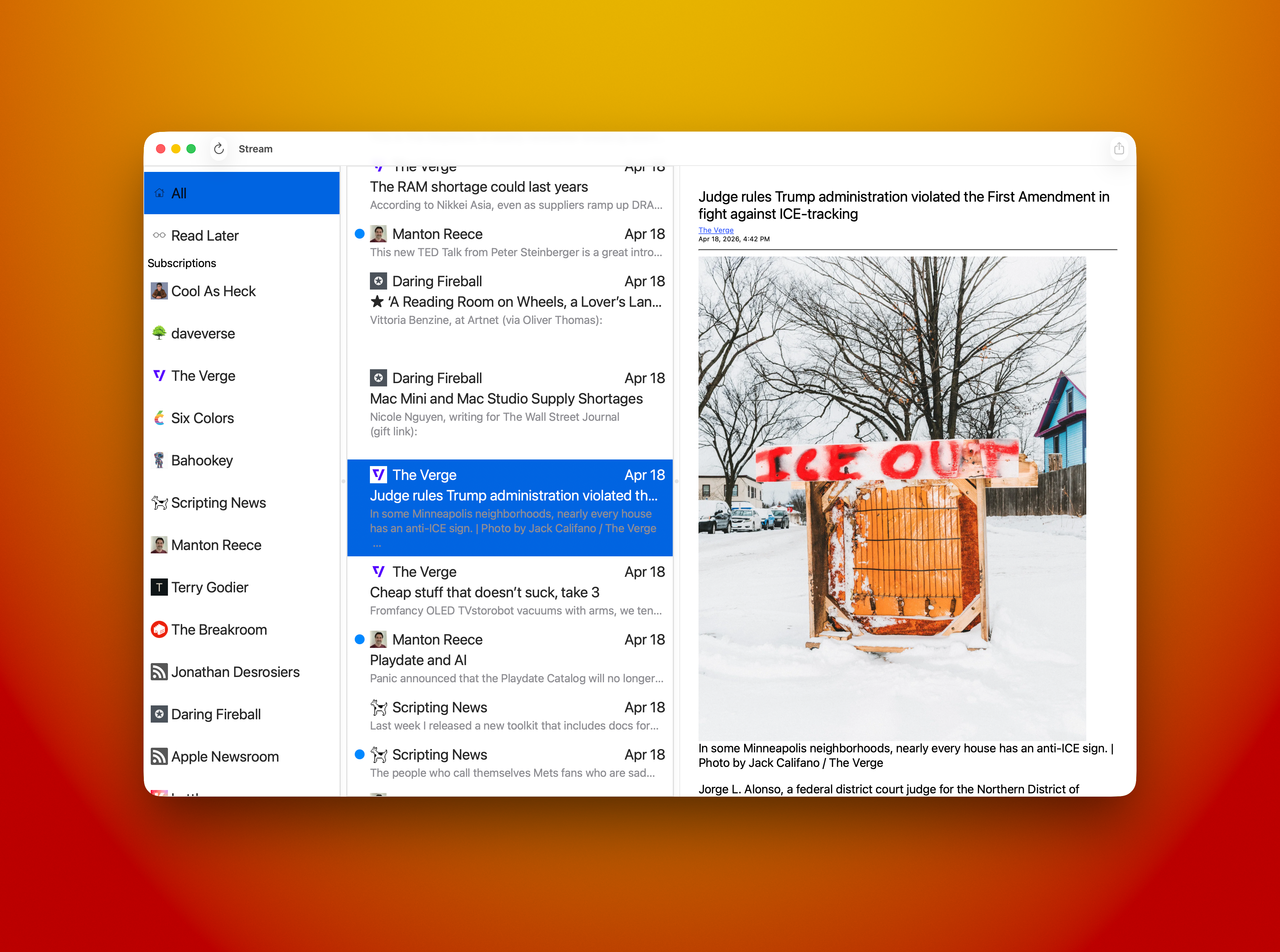This screenshot has height=952, width=1280.
Task: Click the daveverse tree icon
Action: click(x=159, y=333)
